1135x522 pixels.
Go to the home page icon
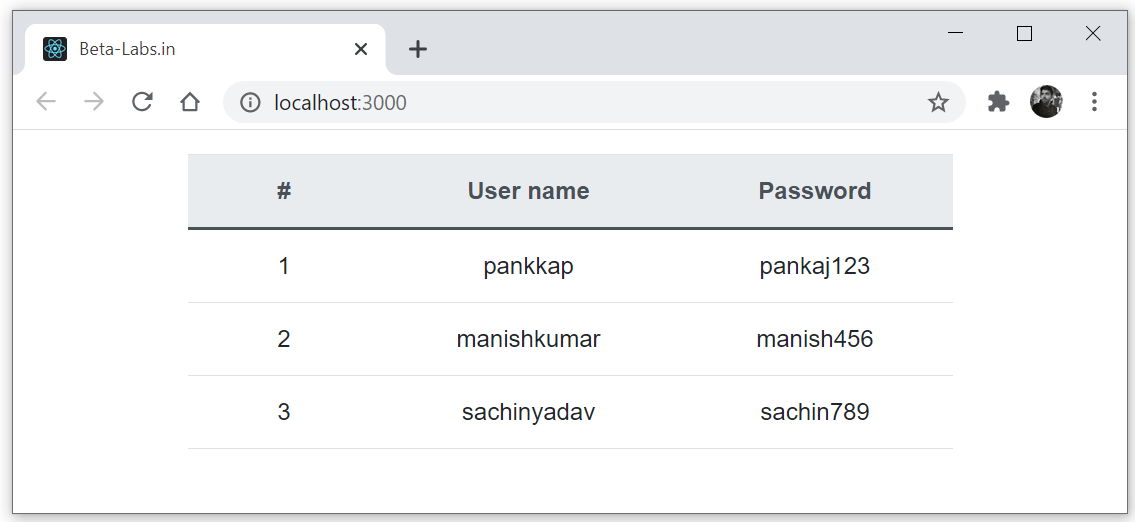tap(190, 102)
